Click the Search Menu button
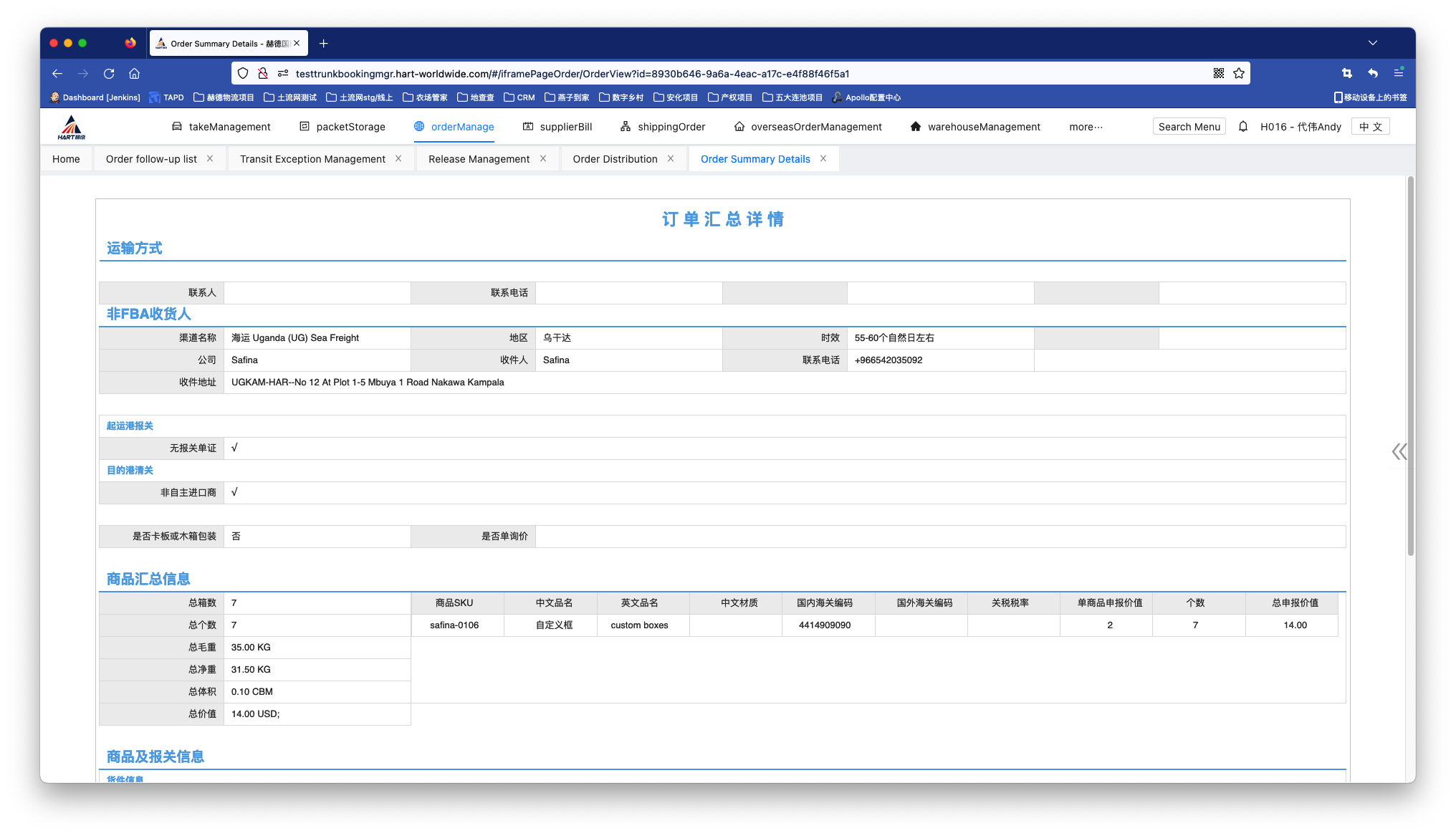Screen dimensions: 1456x836 click(1189, 127)
